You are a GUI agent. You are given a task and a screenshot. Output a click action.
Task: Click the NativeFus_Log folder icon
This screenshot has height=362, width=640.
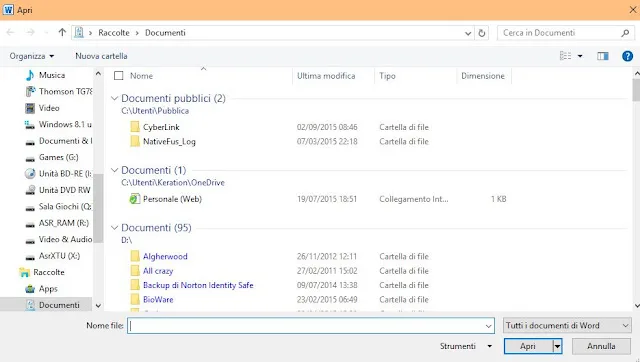(x=135, y=141)
